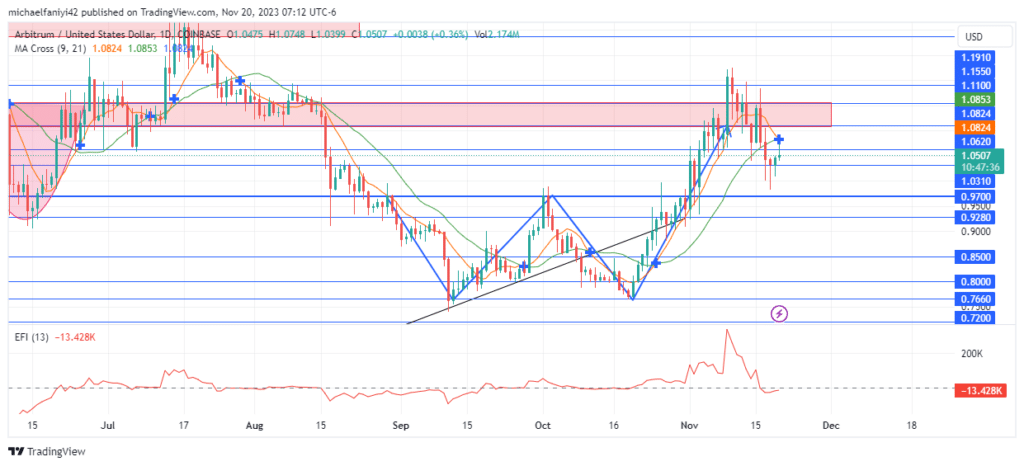
Task: Click the dark blue 1.0824 level label
Action: click(x=975, y=114)
